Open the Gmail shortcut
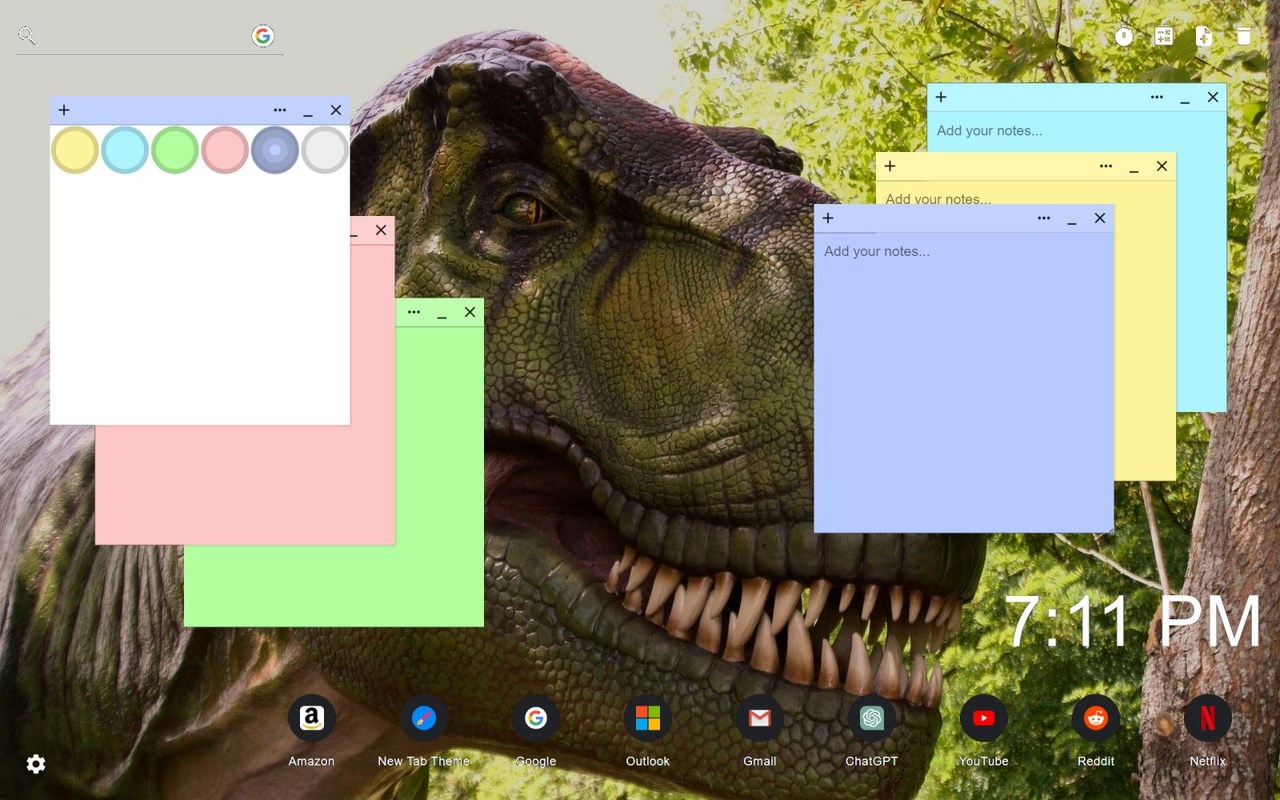Screen dimensions: 1280x800 pyautogui.click(x=760, y=718)
